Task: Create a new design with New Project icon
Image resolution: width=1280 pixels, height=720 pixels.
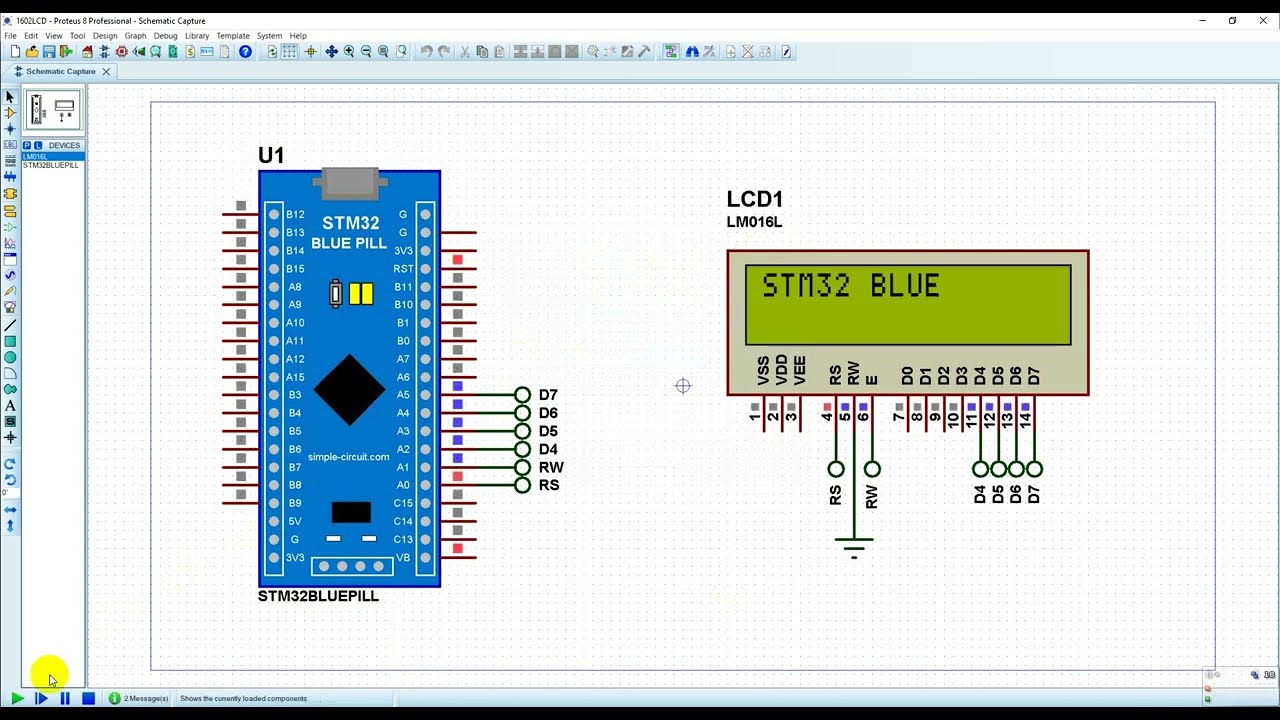Action: (15, 52)
